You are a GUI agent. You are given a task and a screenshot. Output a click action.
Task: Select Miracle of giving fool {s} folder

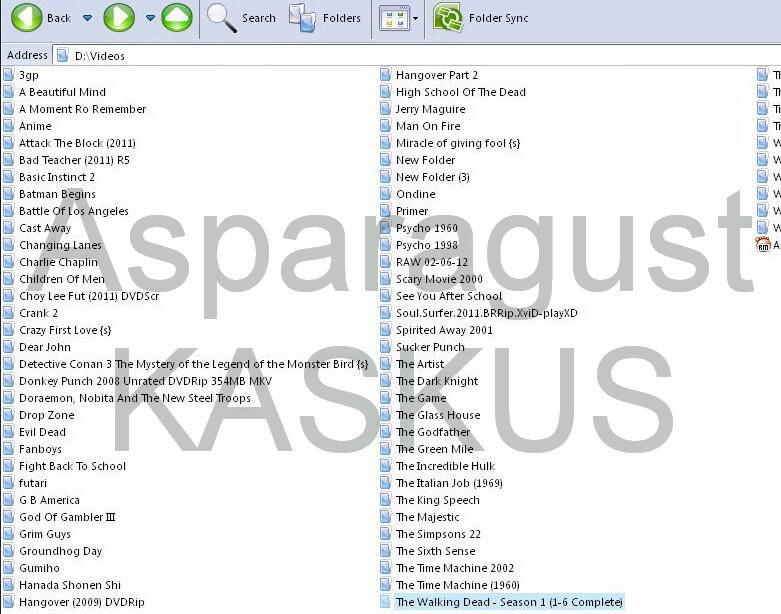(458, 143)
